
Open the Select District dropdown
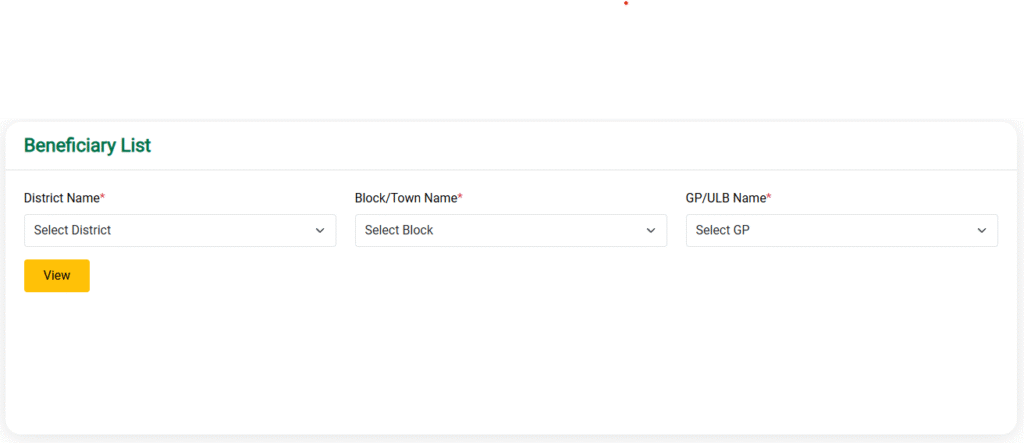click(x=180, y=231)
